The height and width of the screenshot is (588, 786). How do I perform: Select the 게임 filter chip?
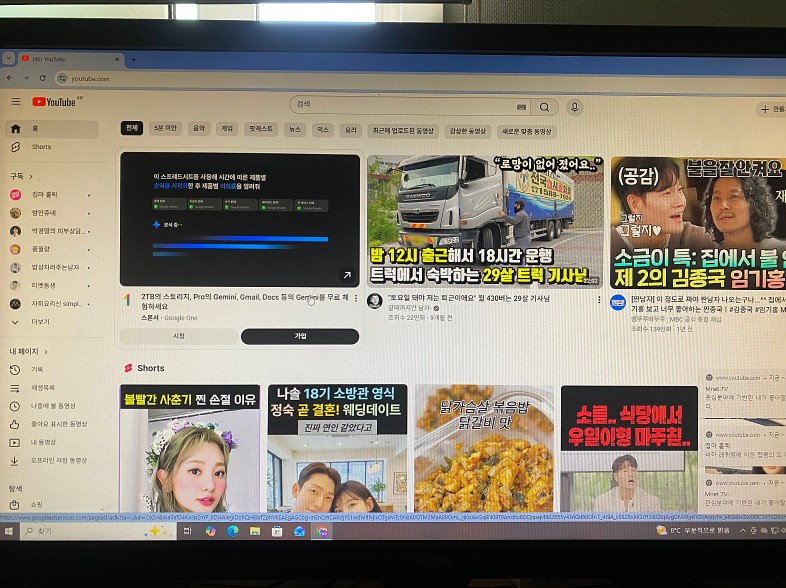pyautogui.click(x=227, y=129)
